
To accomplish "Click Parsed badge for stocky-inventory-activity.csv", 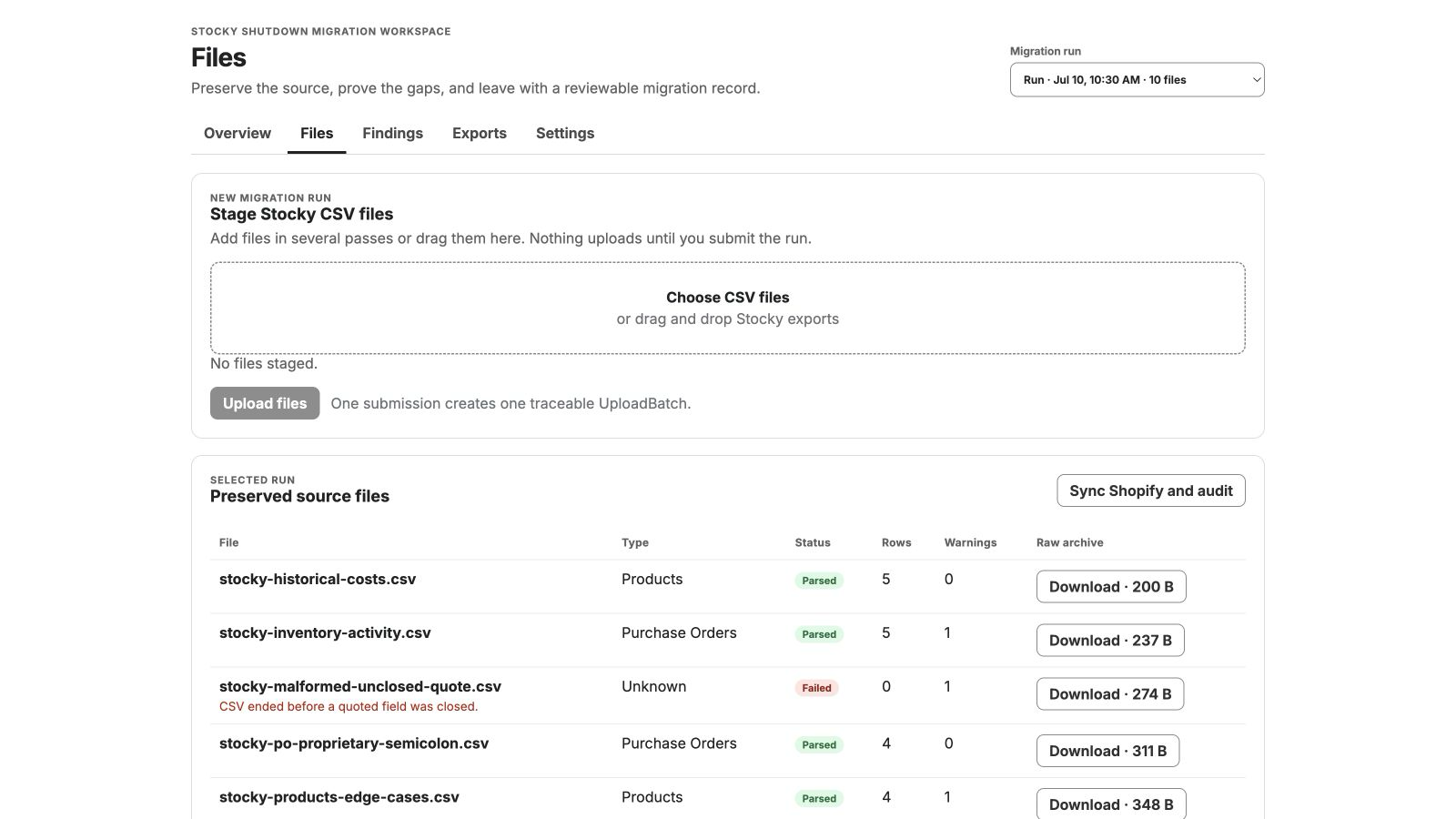I will pos(819,634).
